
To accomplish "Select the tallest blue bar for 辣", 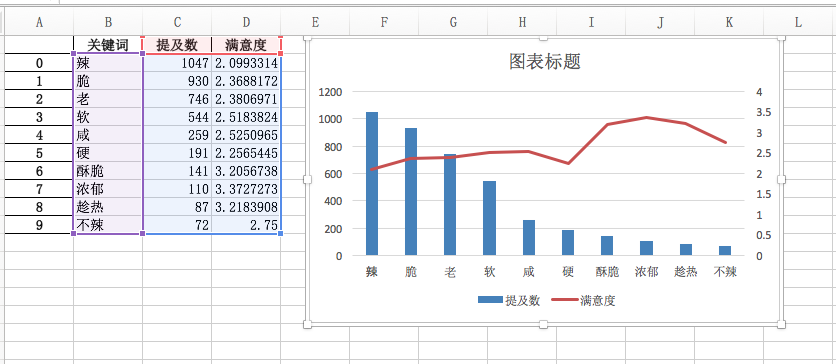I will point(372,184).
